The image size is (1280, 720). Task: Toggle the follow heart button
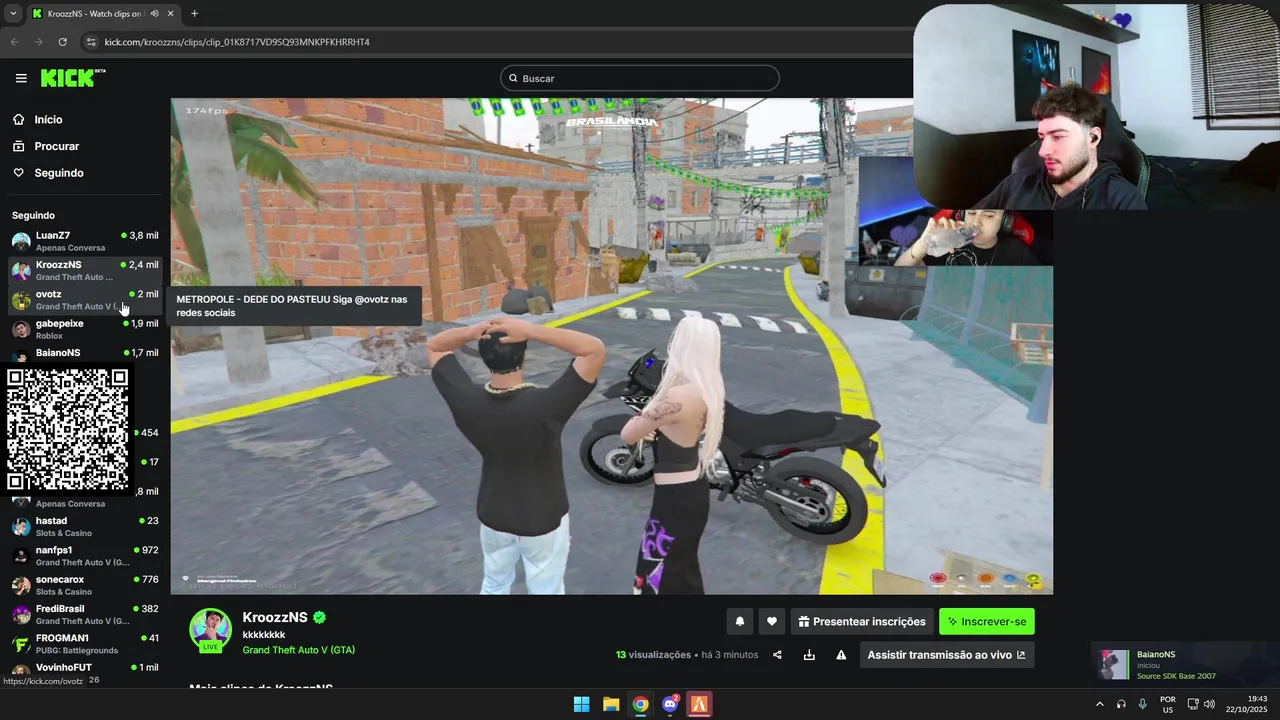pyautogui.click(x=772, y=621)
